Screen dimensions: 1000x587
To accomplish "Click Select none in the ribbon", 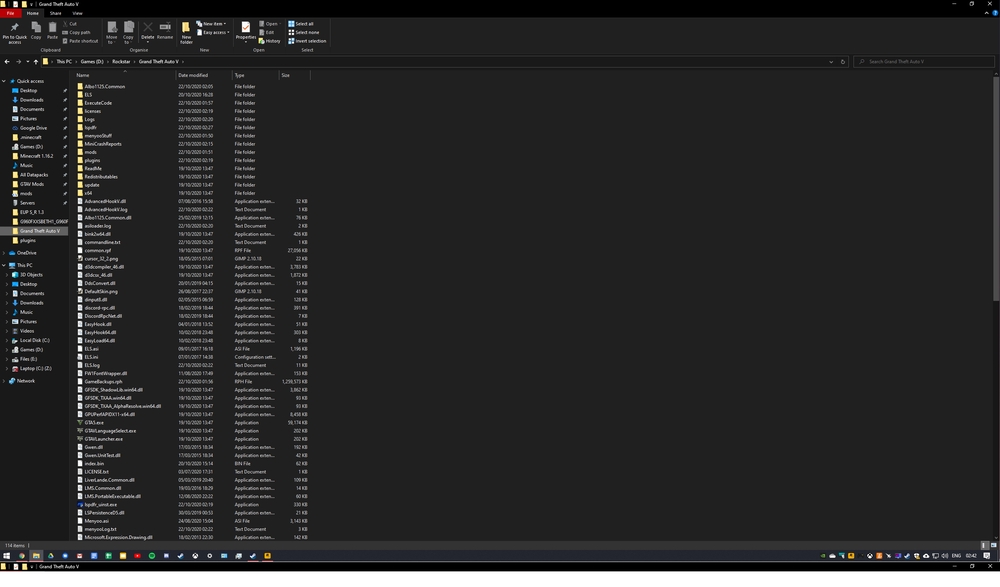I will 304,33.
